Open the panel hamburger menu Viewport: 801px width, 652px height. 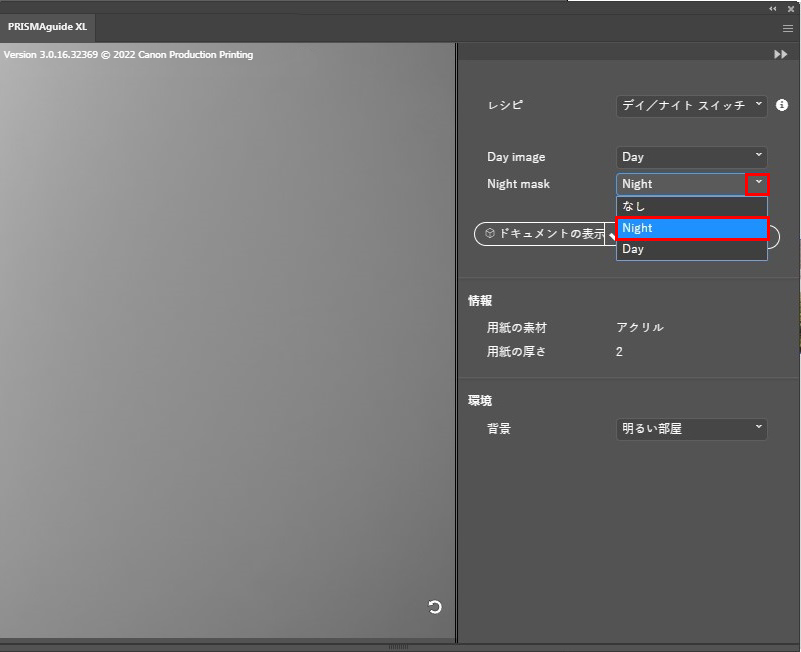point(787,29)
